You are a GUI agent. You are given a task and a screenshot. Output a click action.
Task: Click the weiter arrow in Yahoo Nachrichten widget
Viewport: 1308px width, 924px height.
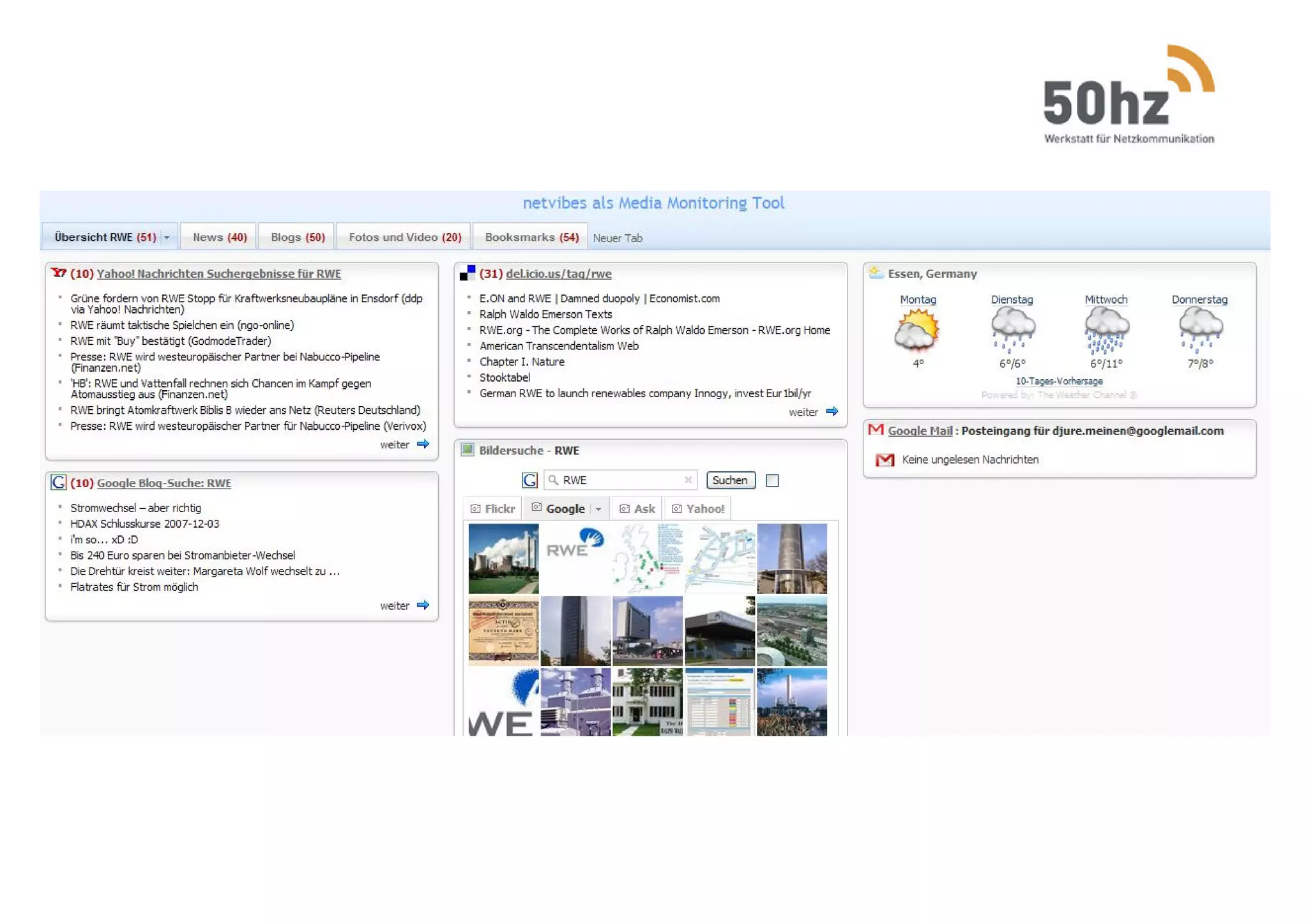tap(423, 444)
